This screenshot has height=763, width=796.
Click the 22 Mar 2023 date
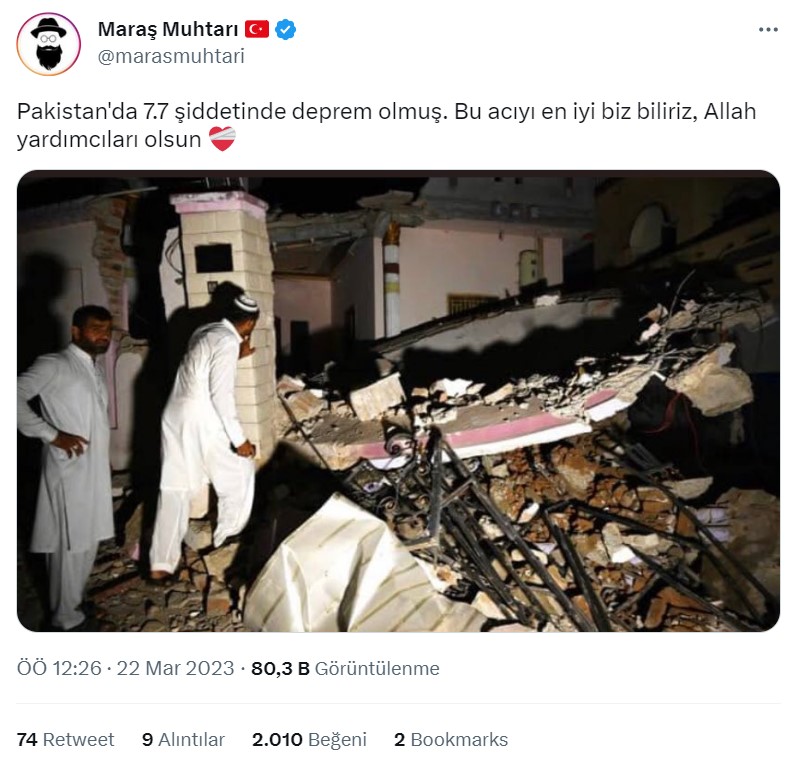[175, 668]
